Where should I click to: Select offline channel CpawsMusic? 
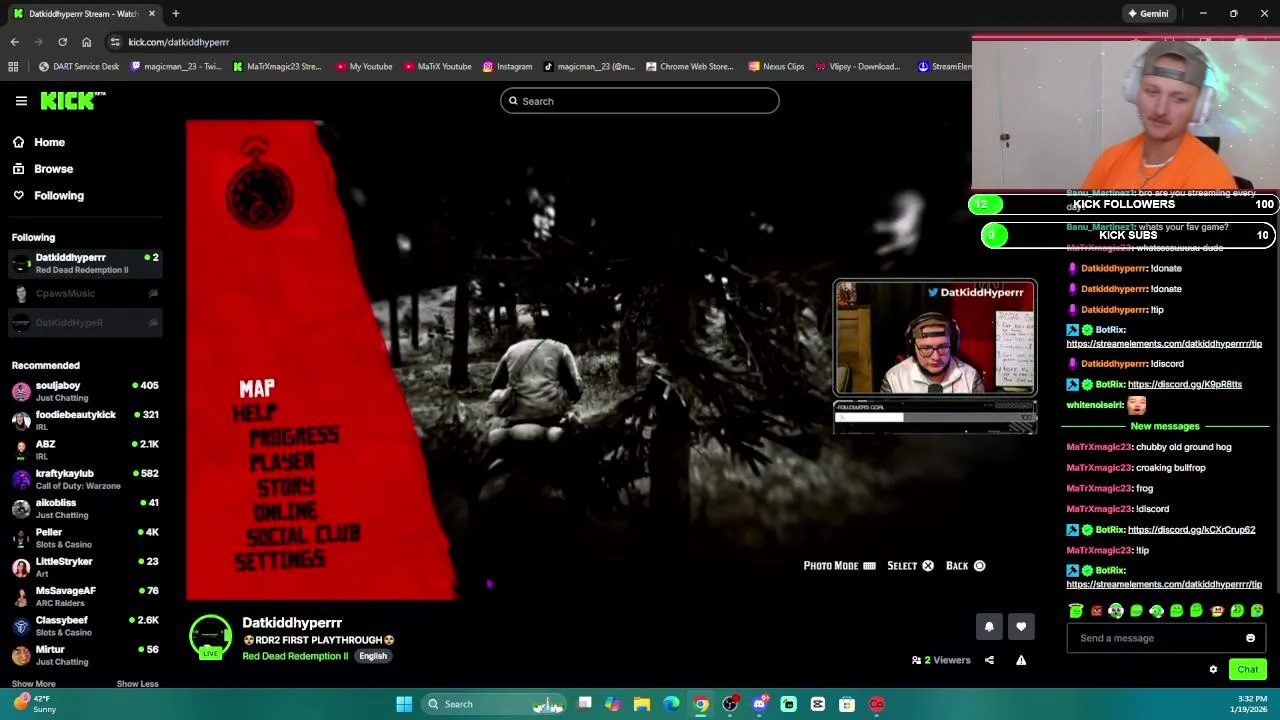(x=85, y=293)
